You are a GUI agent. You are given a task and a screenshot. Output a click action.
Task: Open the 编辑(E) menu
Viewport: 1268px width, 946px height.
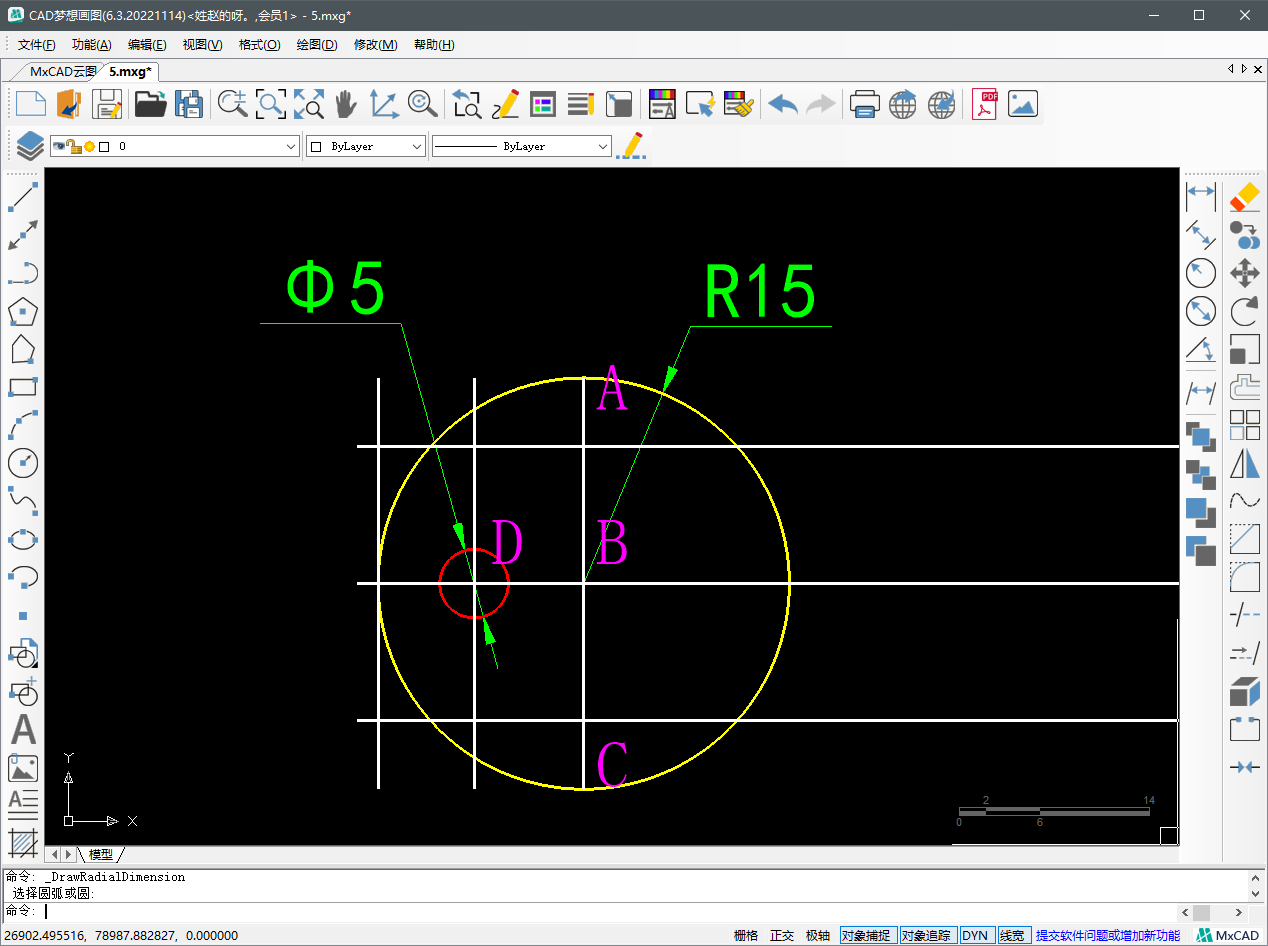[x=147, y=45]
